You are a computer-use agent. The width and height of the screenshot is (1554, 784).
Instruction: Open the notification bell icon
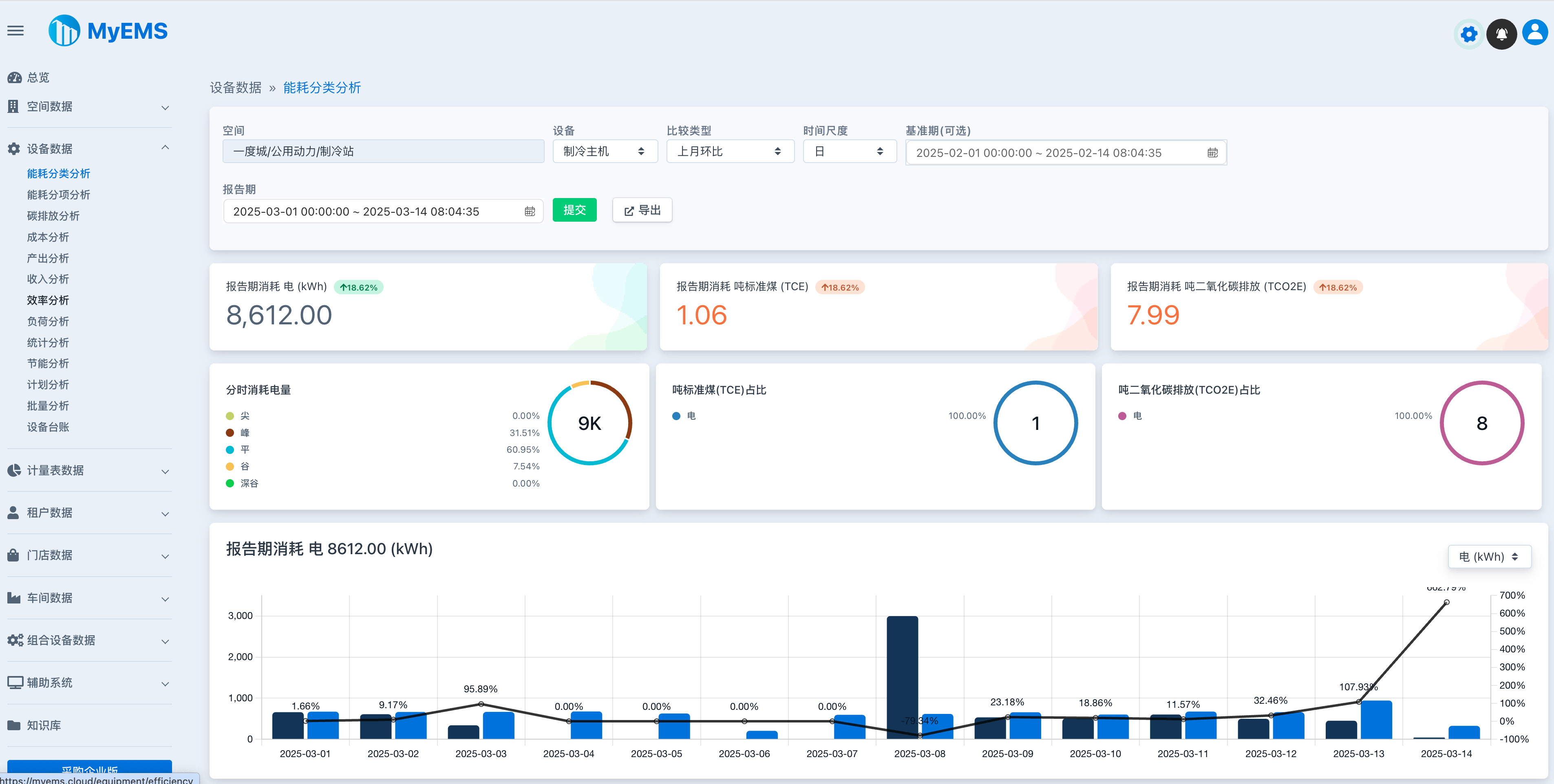tap(1501, 34)
